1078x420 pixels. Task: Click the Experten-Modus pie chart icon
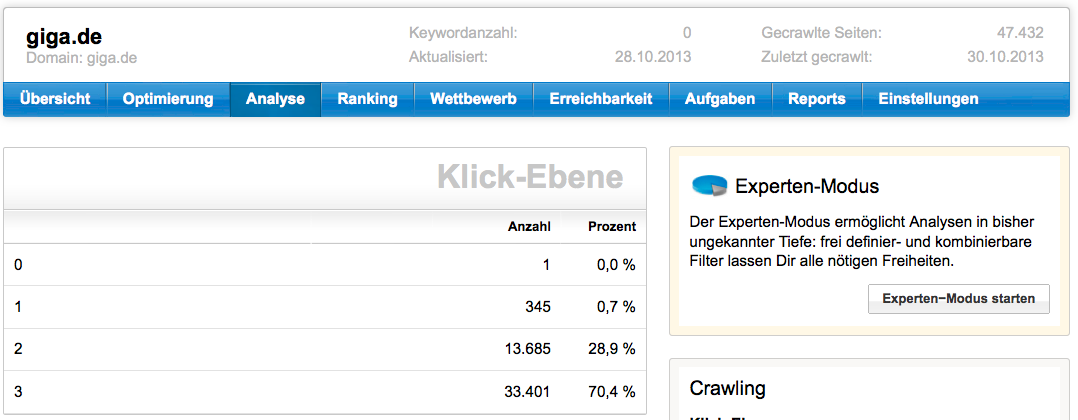point(709,186)
